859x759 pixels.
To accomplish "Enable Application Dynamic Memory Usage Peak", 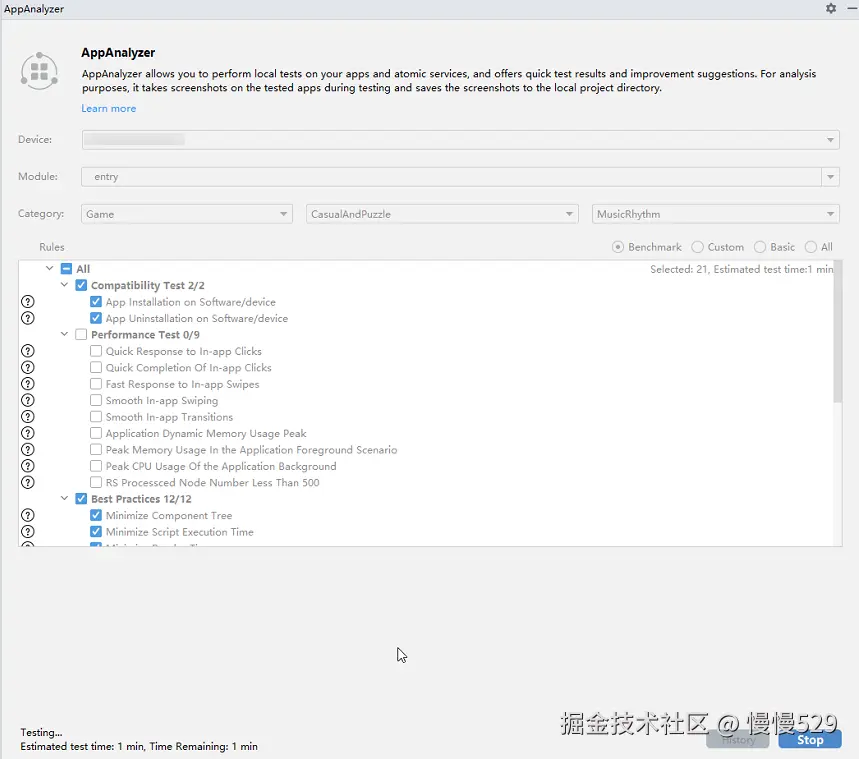I will point(96,433).
